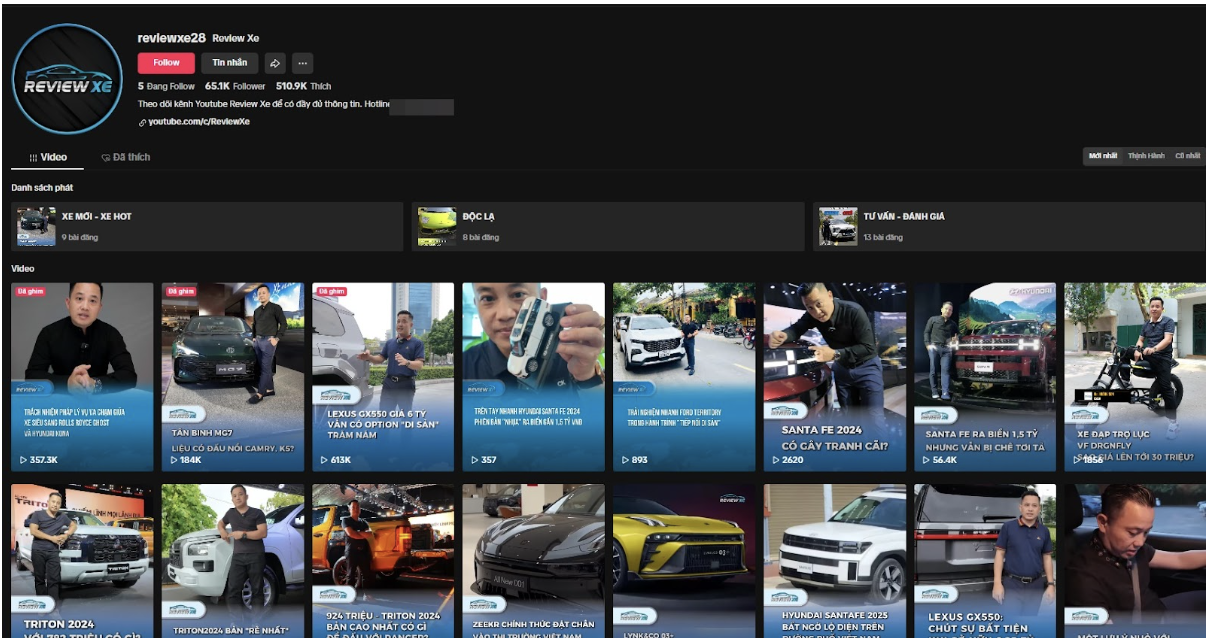Image resolution: width=1206 pixels, height=640 pixels.
Task: Click the share arrow icon beside Tin nhắn
Action: click(275, 63)
